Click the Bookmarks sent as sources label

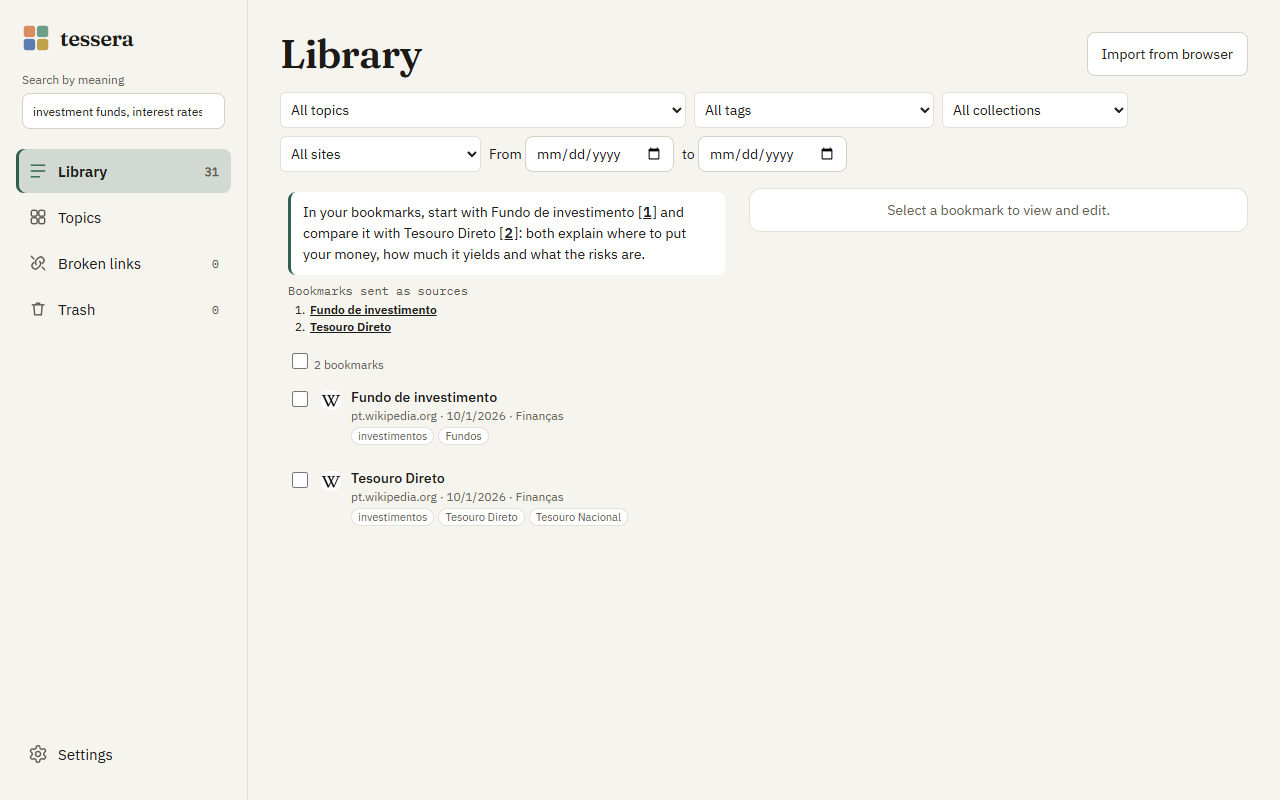coord(378,291)
